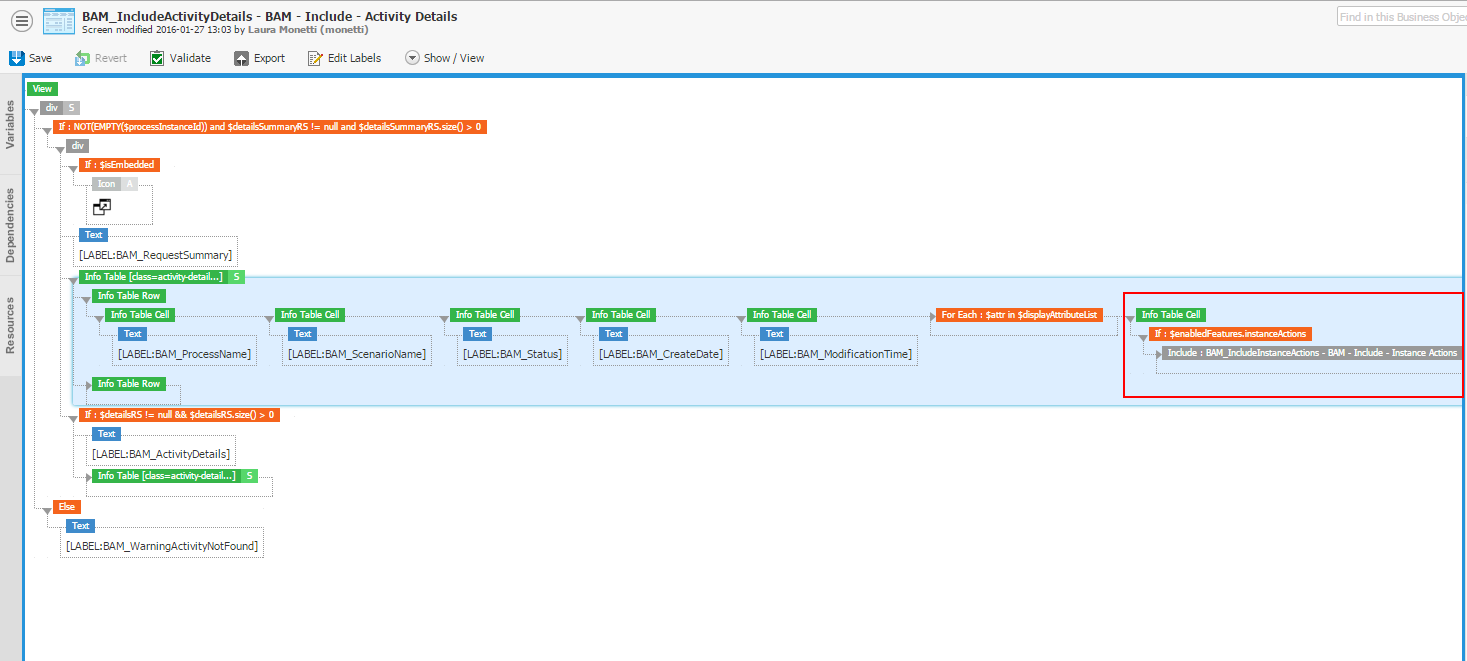Select the second Info Table Row node
This screenshot has width=1467, height=661.
pyautogui.click(x=129, y=384)
